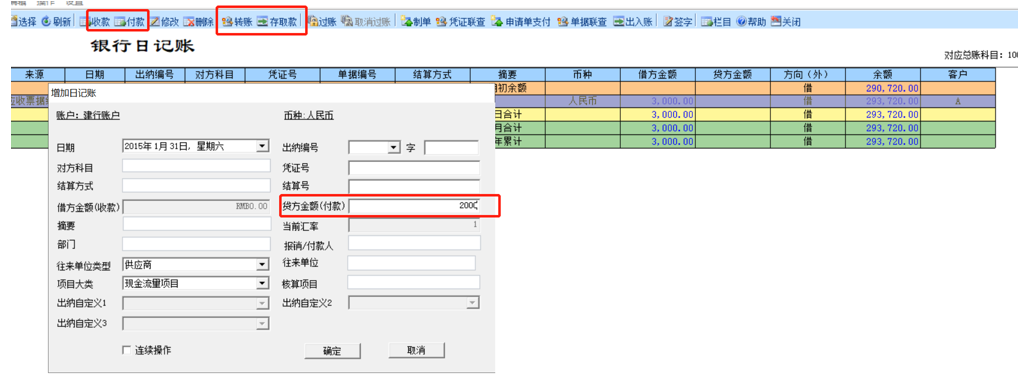Image resolution: width=1018 pixels, height=374 pixels.
Task: Click the 账户: 建行账户 label in dialog
Action: 88,116
